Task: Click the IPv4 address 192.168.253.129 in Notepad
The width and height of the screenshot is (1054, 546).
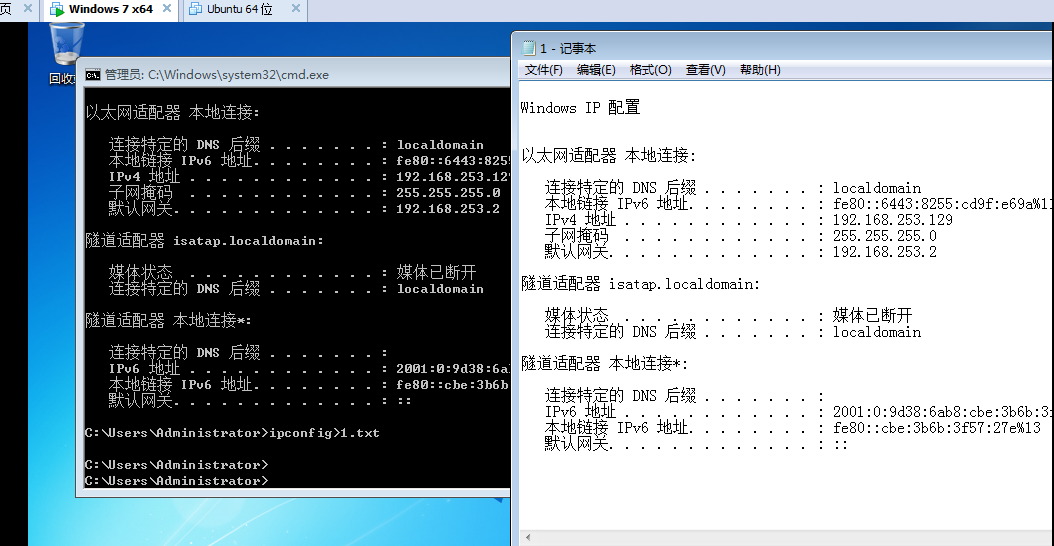Action: tap(893, 220)
